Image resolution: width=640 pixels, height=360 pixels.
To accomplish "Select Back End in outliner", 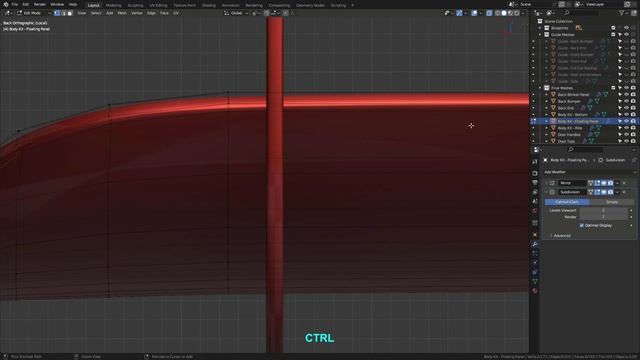I will pos(566,108).
